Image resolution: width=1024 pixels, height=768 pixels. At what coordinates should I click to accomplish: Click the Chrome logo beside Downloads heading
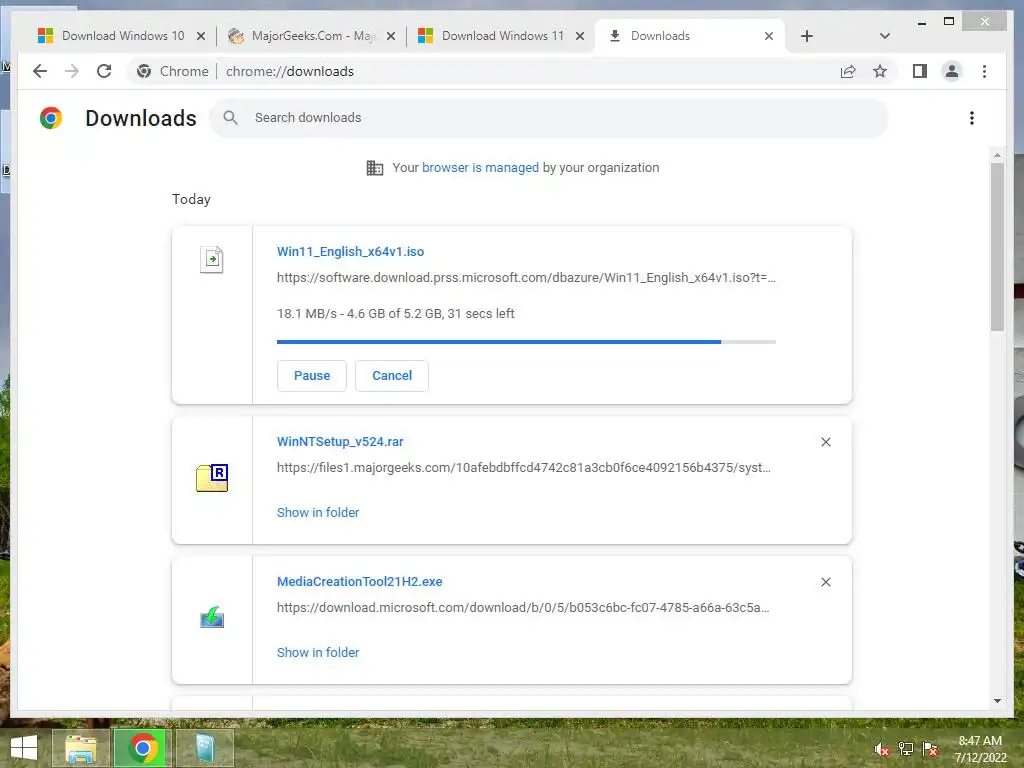click(51, 118)
